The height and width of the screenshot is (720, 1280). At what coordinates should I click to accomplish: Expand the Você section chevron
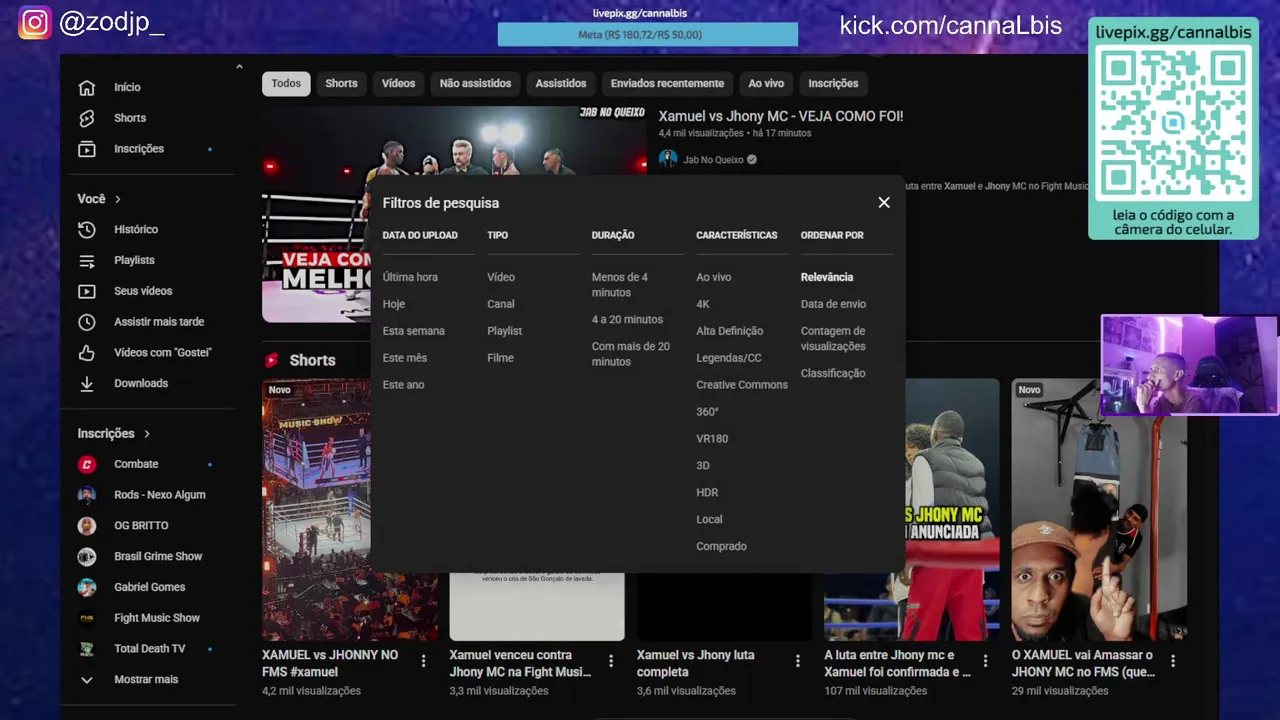117,199
